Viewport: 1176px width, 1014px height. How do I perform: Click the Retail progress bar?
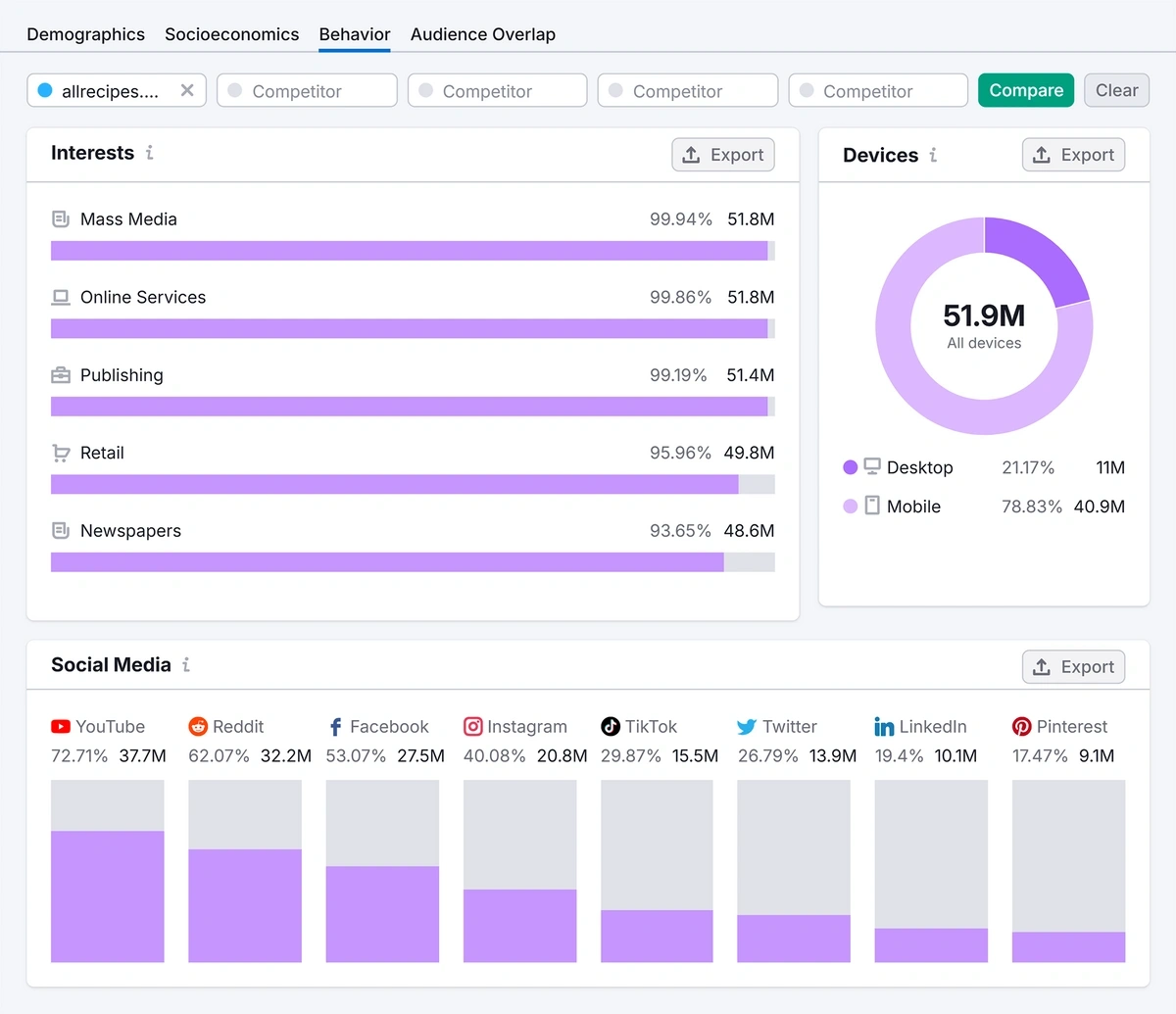point(413,484)
